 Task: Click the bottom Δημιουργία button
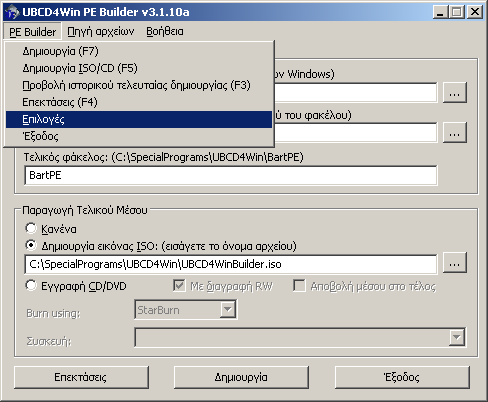241,377
